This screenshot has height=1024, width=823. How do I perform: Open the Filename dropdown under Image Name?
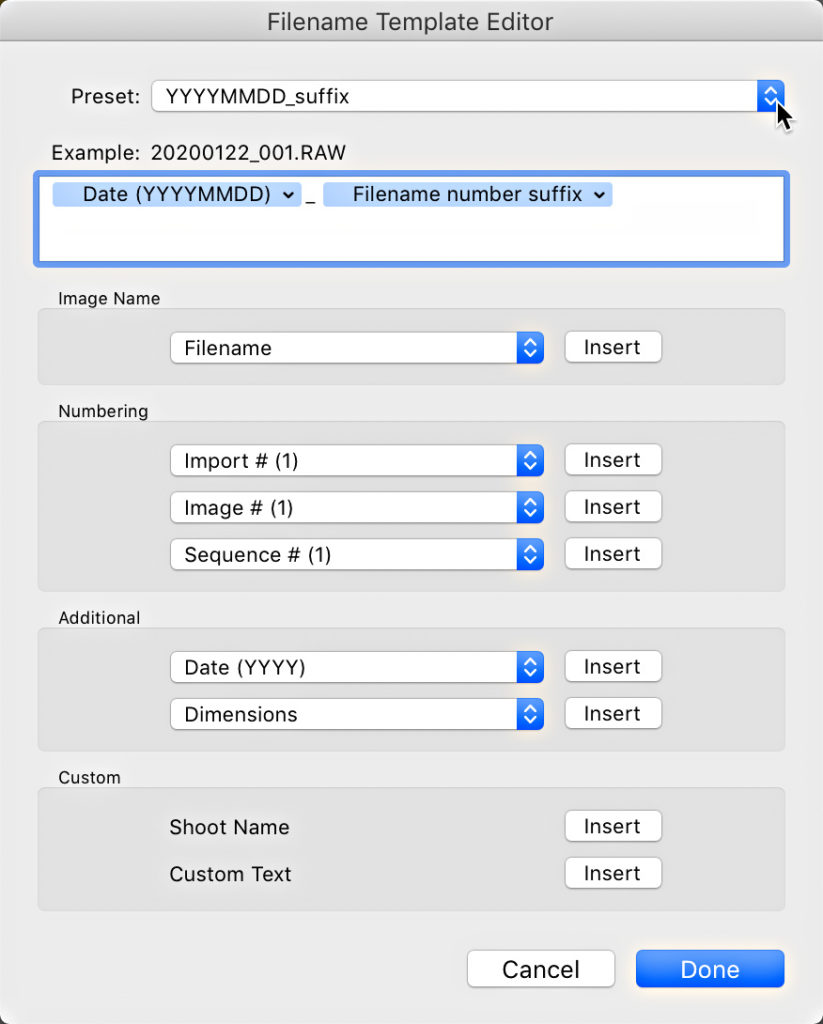(x=350, y=347)
